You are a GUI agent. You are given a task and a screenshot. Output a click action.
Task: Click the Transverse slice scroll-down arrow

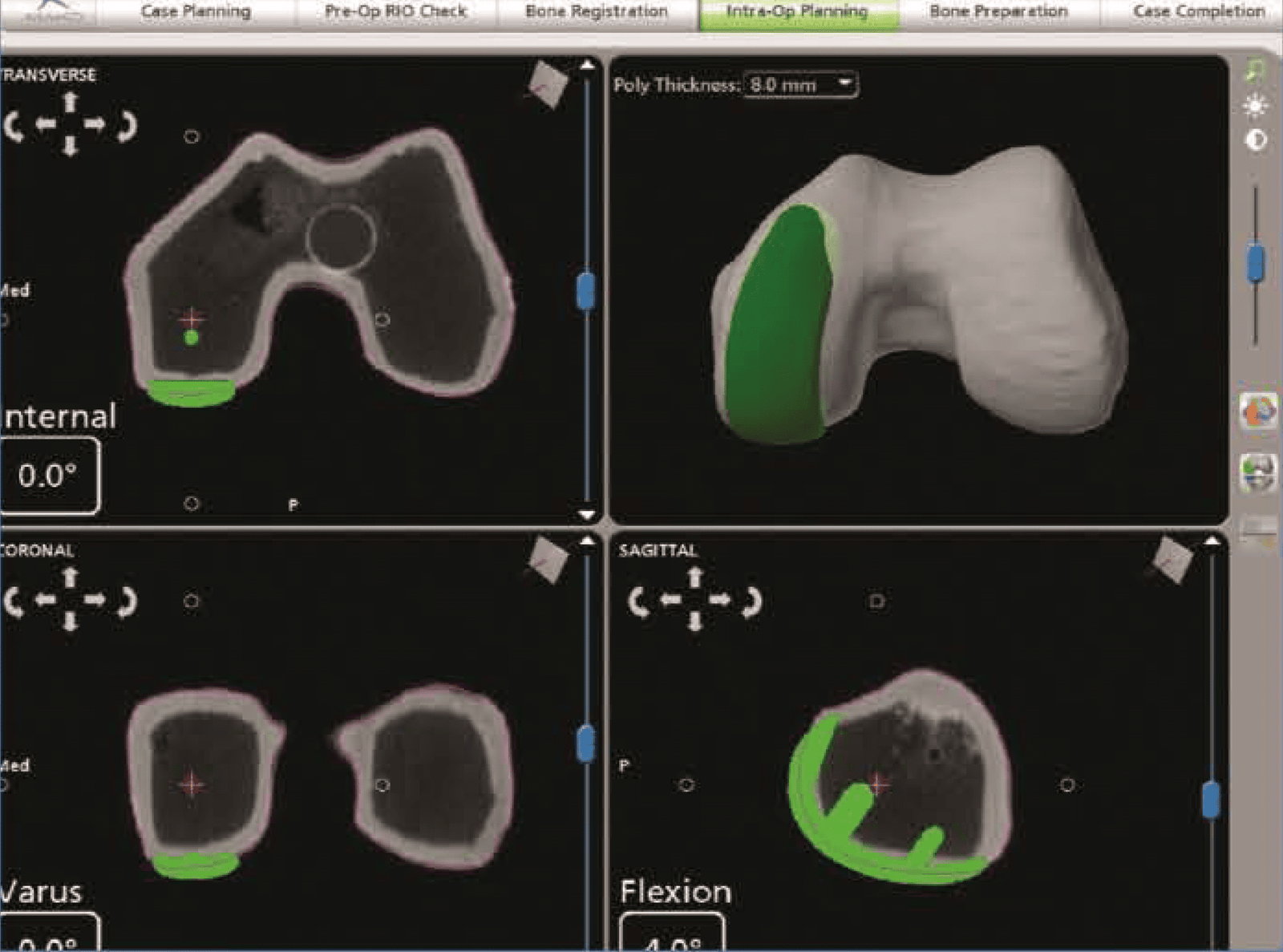click(x=587, y=514)
